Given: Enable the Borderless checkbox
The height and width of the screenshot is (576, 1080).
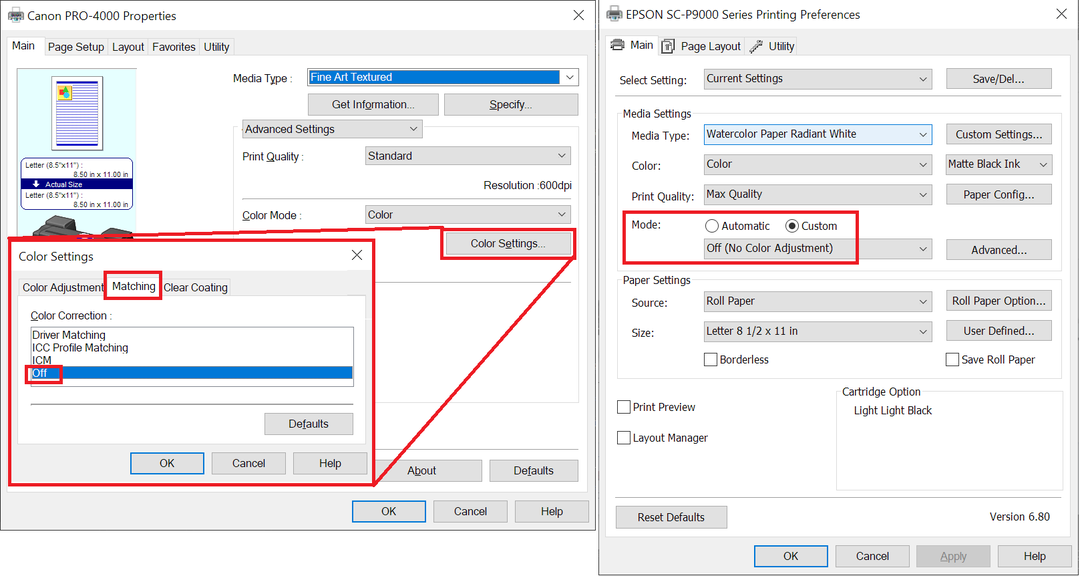Looking at the screenshot, I should pyautogui.click(x=711, y=359).
